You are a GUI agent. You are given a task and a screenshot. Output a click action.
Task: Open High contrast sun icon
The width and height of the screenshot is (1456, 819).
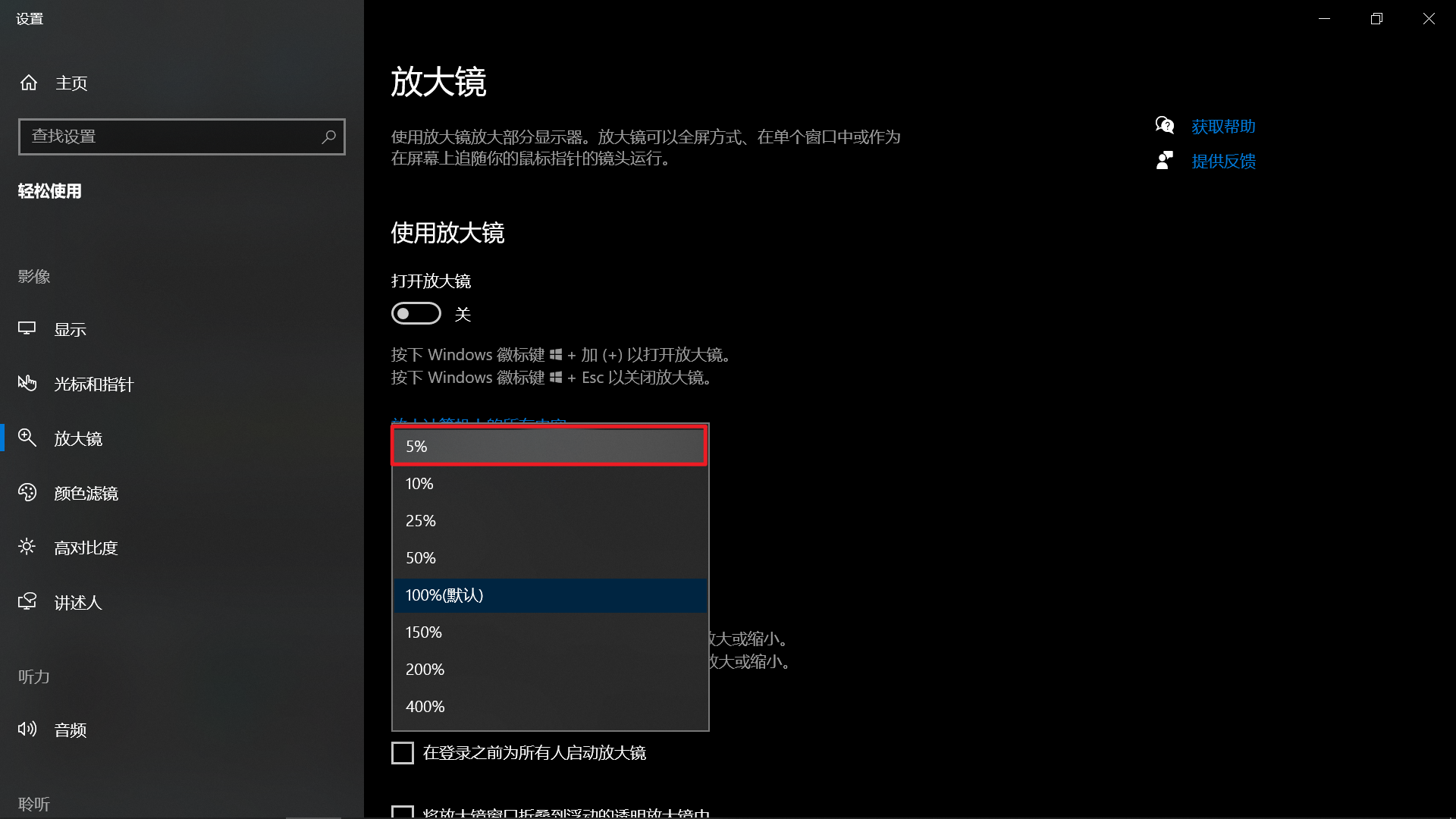click(27, 548)
